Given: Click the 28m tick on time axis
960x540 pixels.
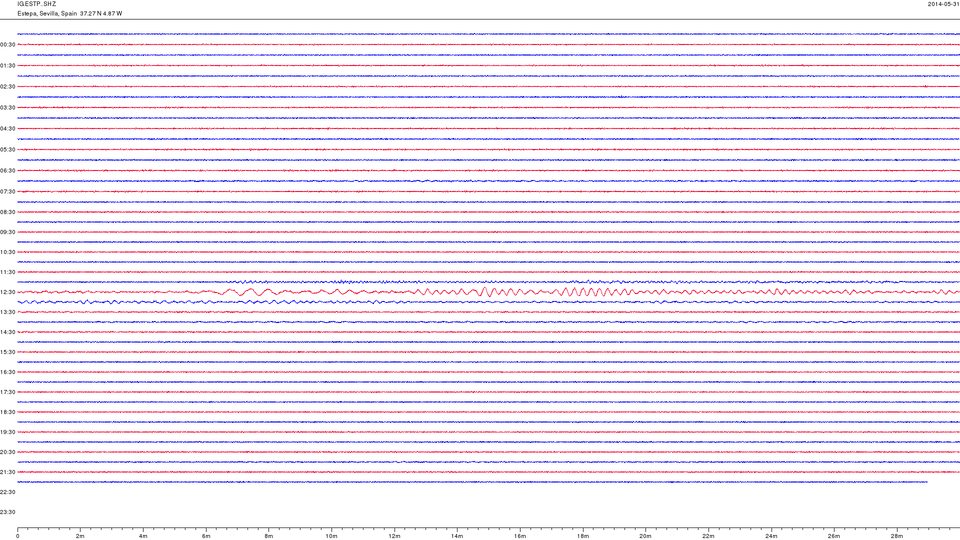Looking at the screenshot, I should [x=897, y=536].
